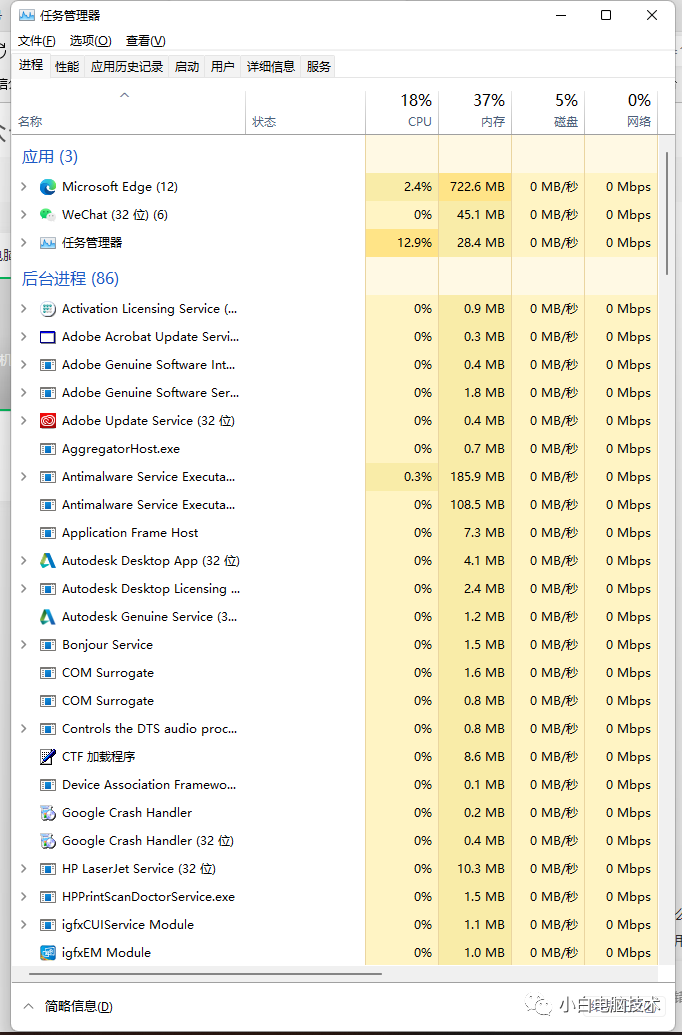This screenshot has width=682, height=1035.
Task: Click the WeChat process icon
Action: coord(48,215)
